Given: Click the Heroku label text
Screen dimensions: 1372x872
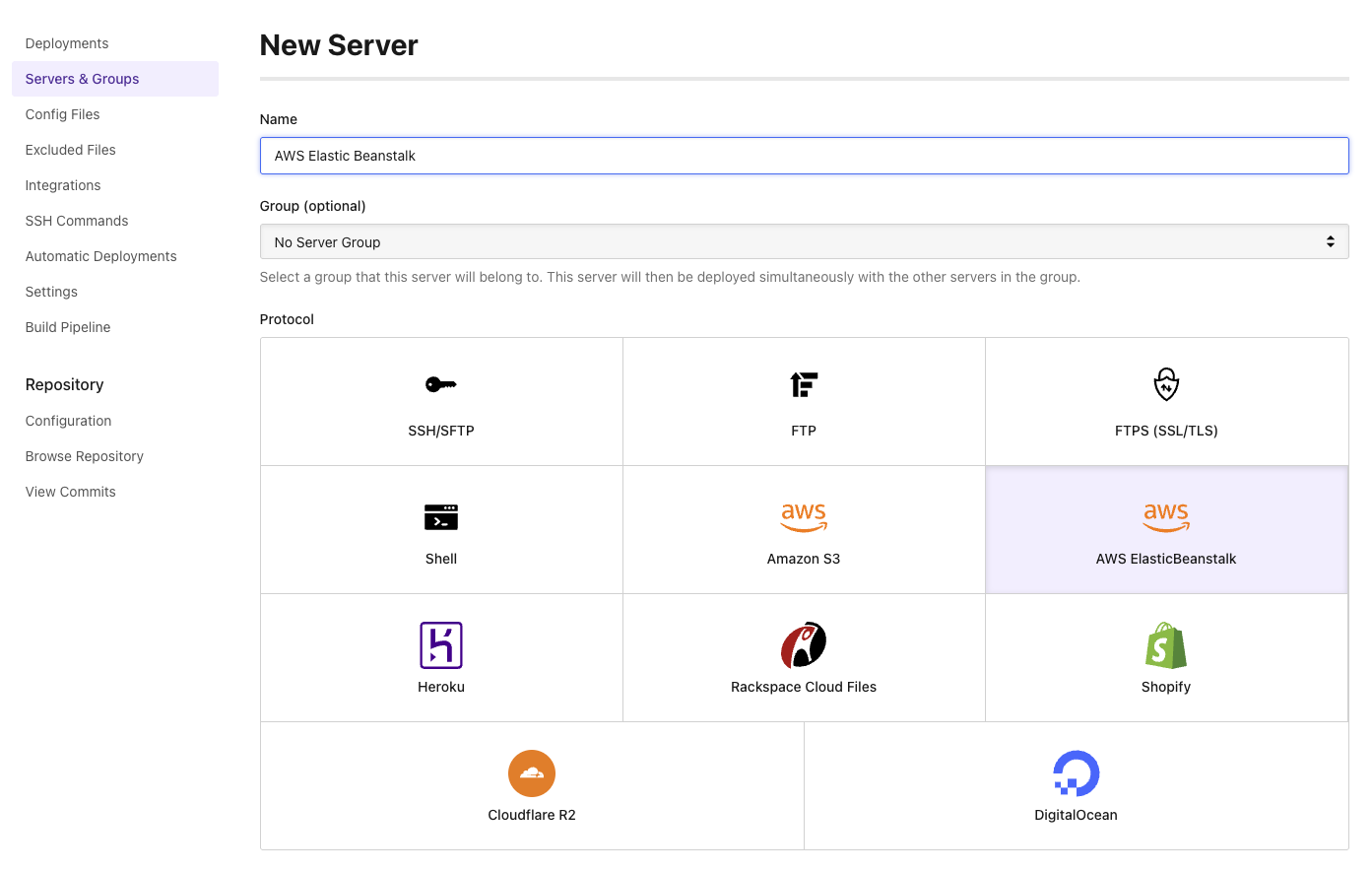Looking at the screenshot, I should (441, 687).
